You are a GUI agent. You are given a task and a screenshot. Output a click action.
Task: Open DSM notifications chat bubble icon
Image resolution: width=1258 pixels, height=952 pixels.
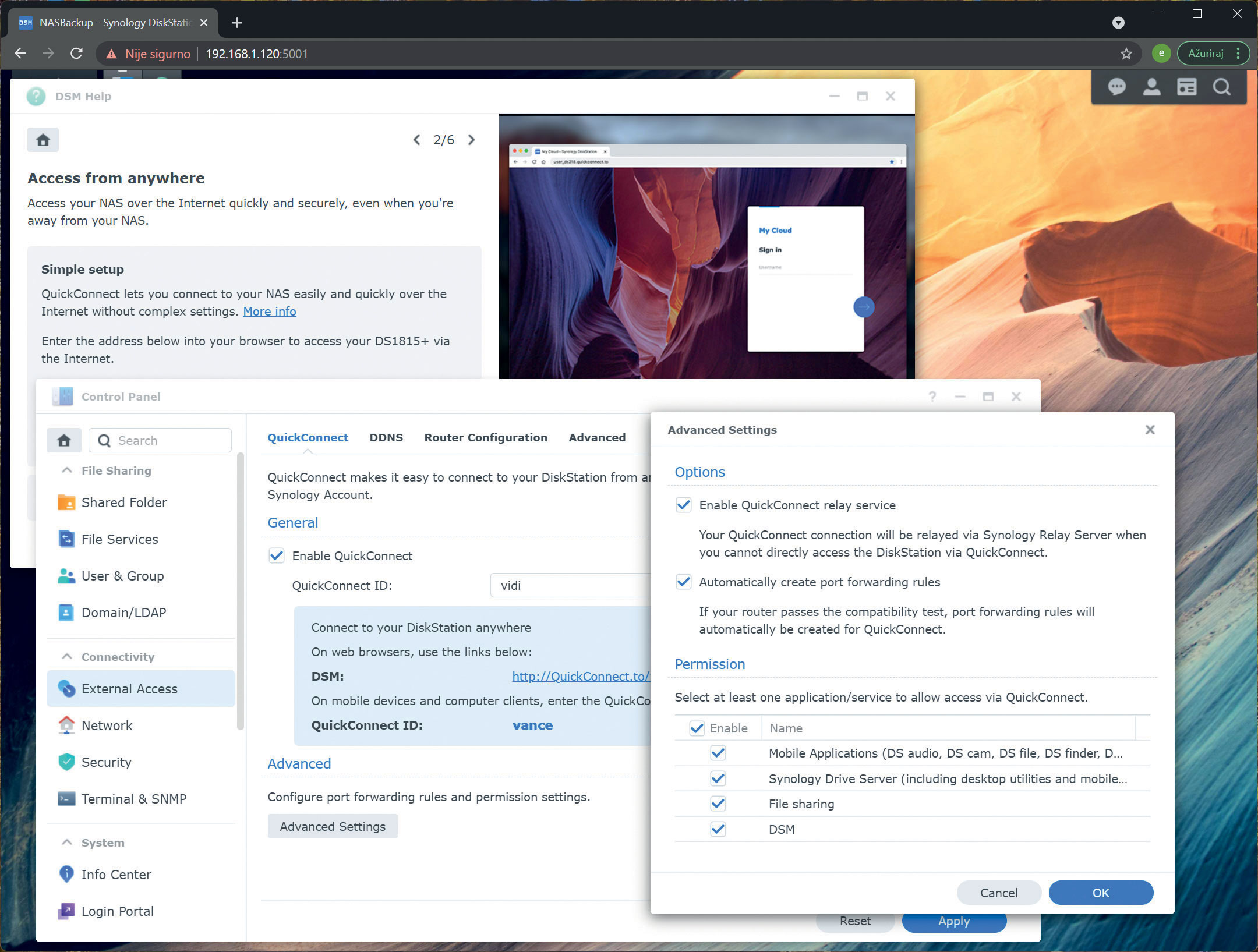[1116, 87]
